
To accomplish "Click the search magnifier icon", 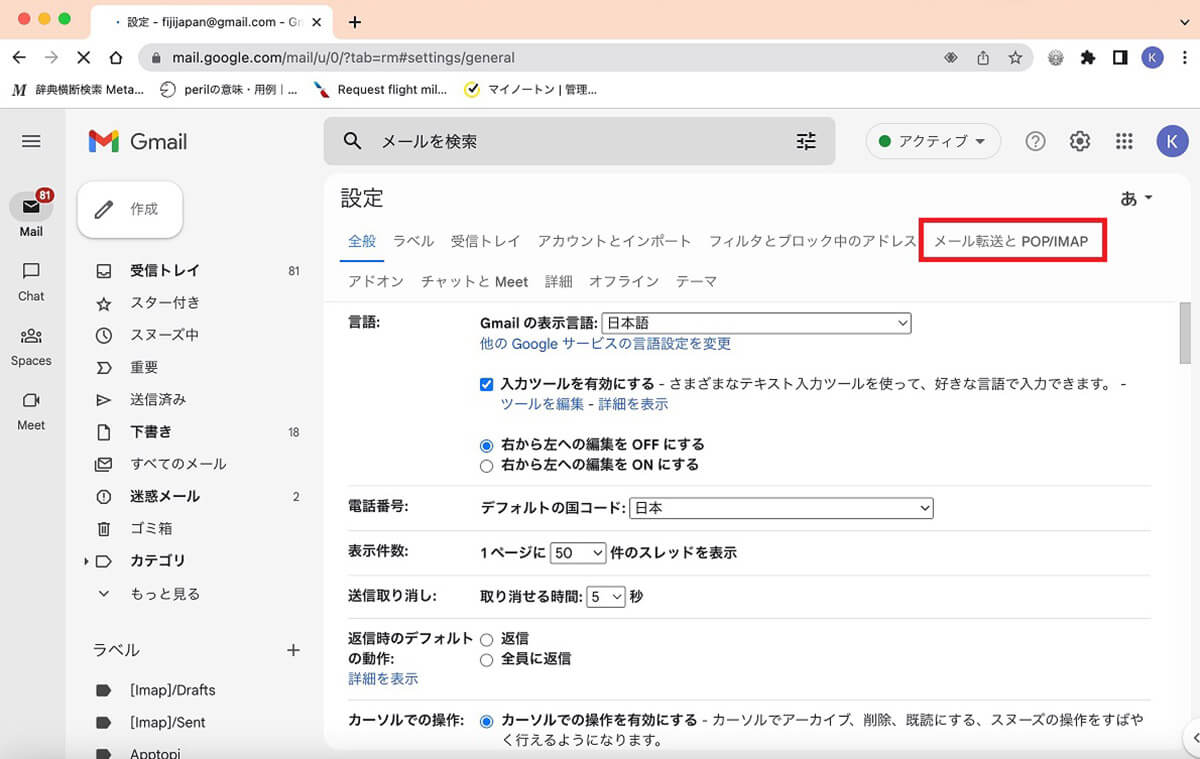I will click(352, 141).
